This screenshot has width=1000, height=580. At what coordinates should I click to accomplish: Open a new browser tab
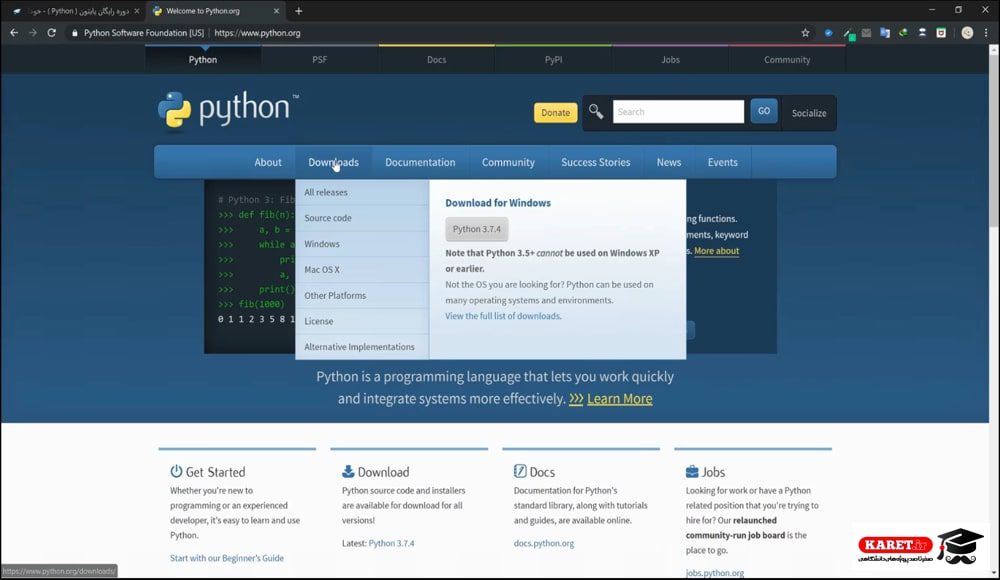(298, 11)
